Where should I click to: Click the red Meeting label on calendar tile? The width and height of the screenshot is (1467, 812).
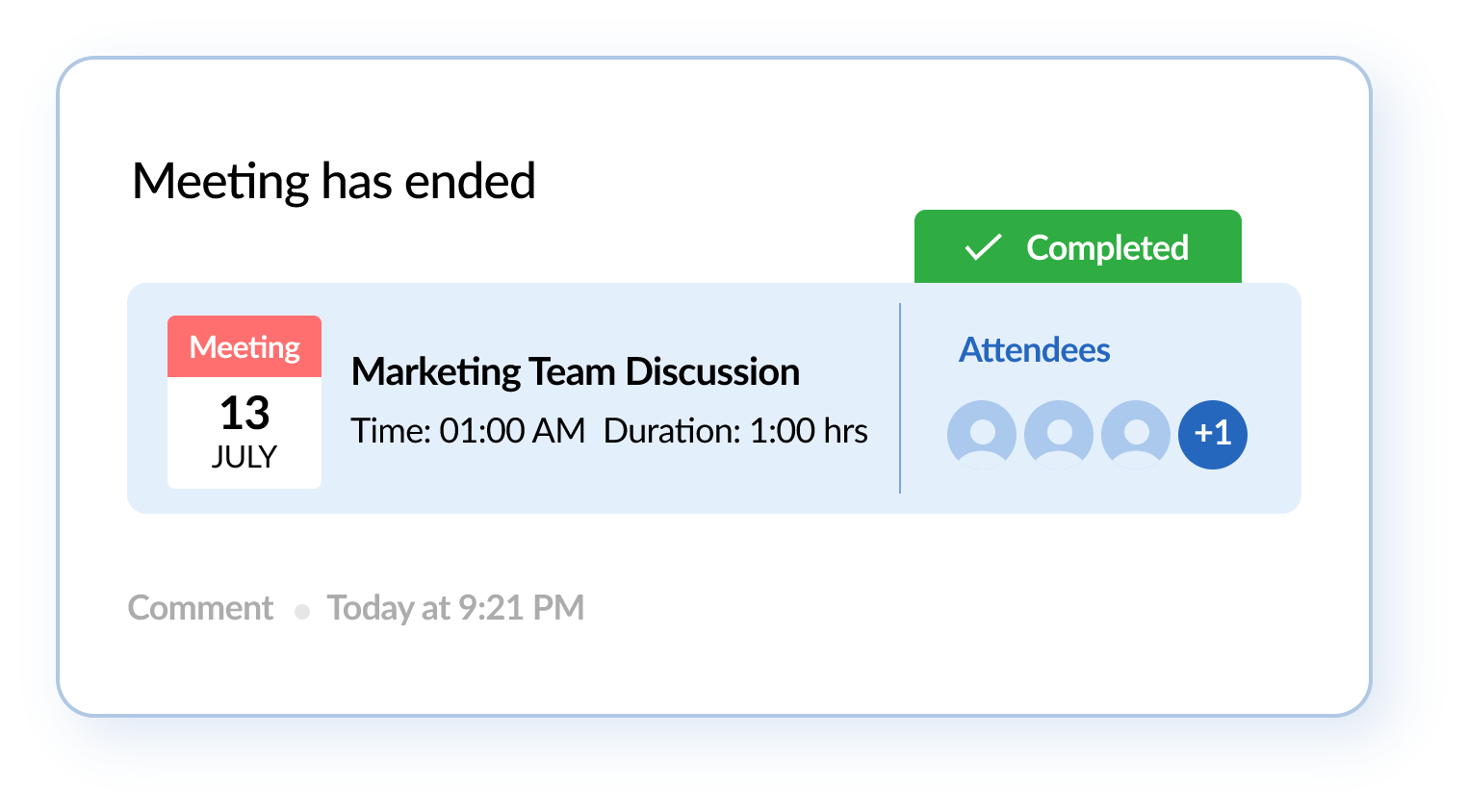pyautogui.click(x=244, y=346)
